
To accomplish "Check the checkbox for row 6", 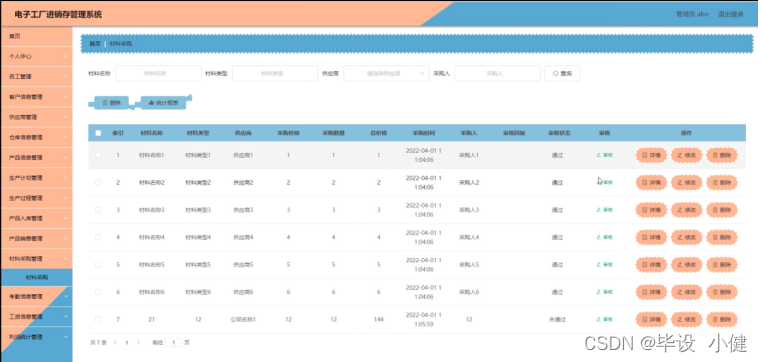I will pos(98,292).
